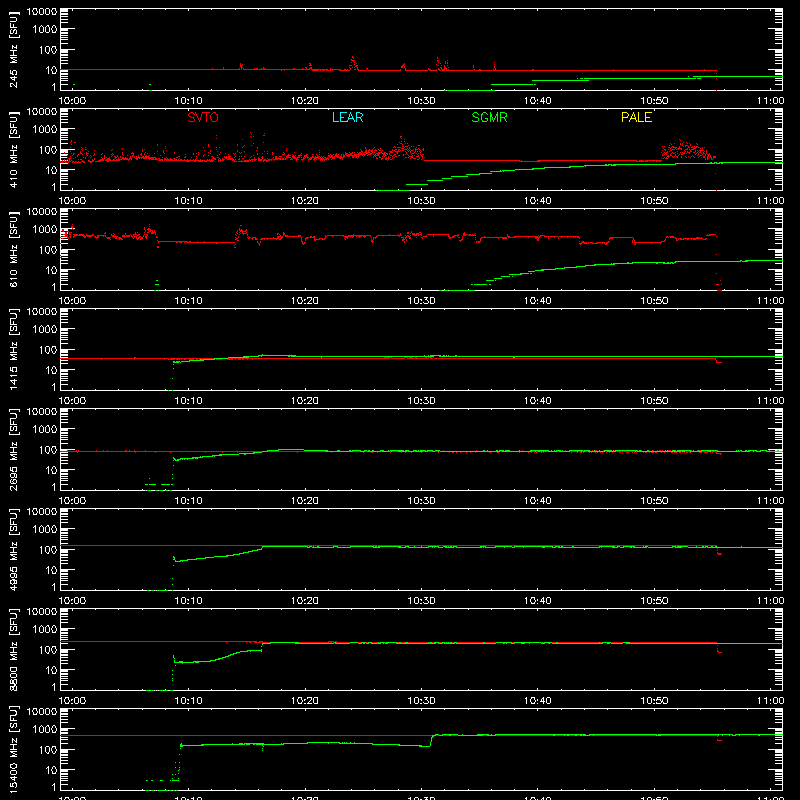The height and width of the screenshot is (800, 800).
Task: Select the 15400 MHz [SFU] axis title
Action: 14,749
